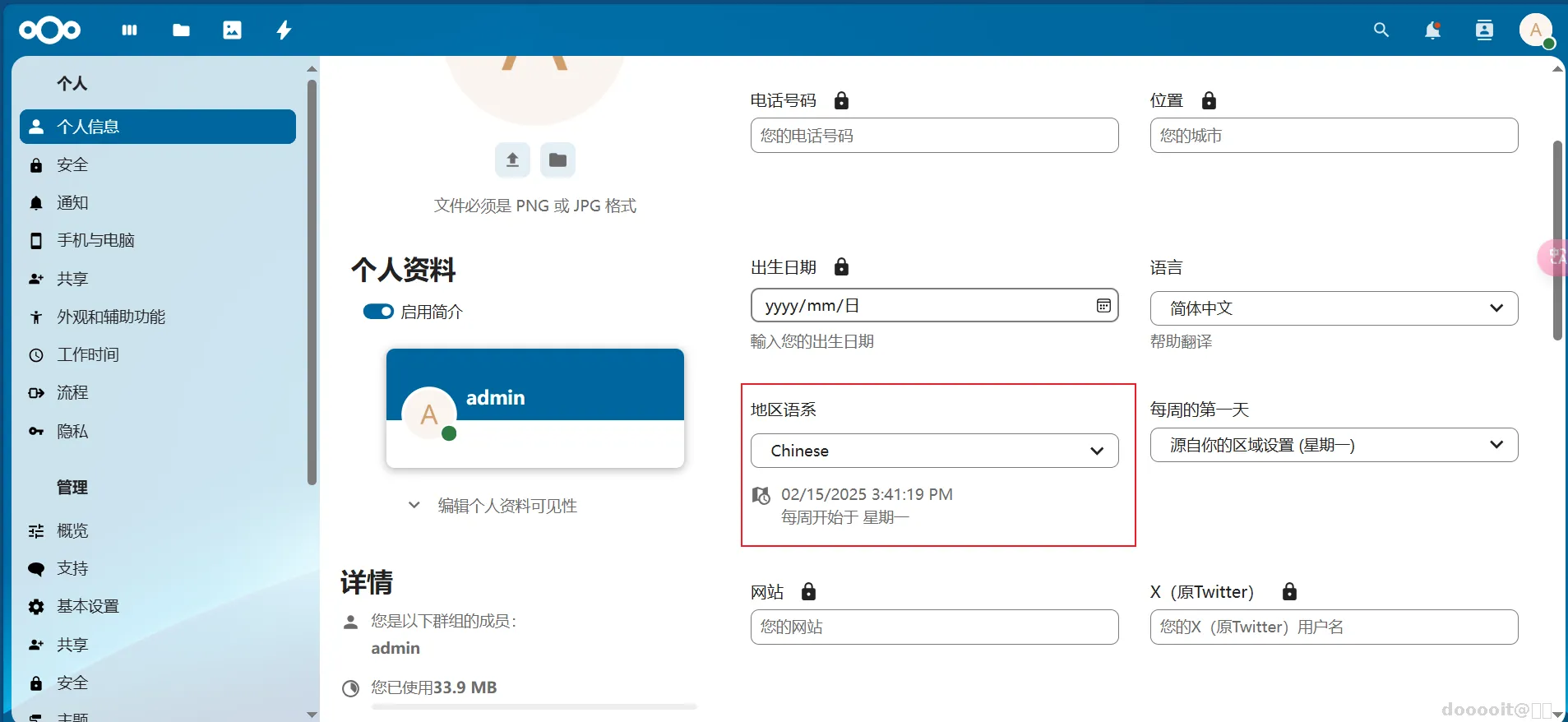Change birth date (出生日期) scope lock
This screenshot has width=1568, height=722.
tap(841, 266)
